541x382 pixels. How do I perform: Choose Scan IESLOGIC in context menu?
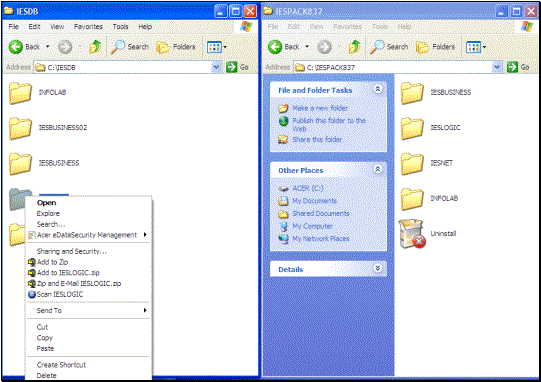coord(88,294)
